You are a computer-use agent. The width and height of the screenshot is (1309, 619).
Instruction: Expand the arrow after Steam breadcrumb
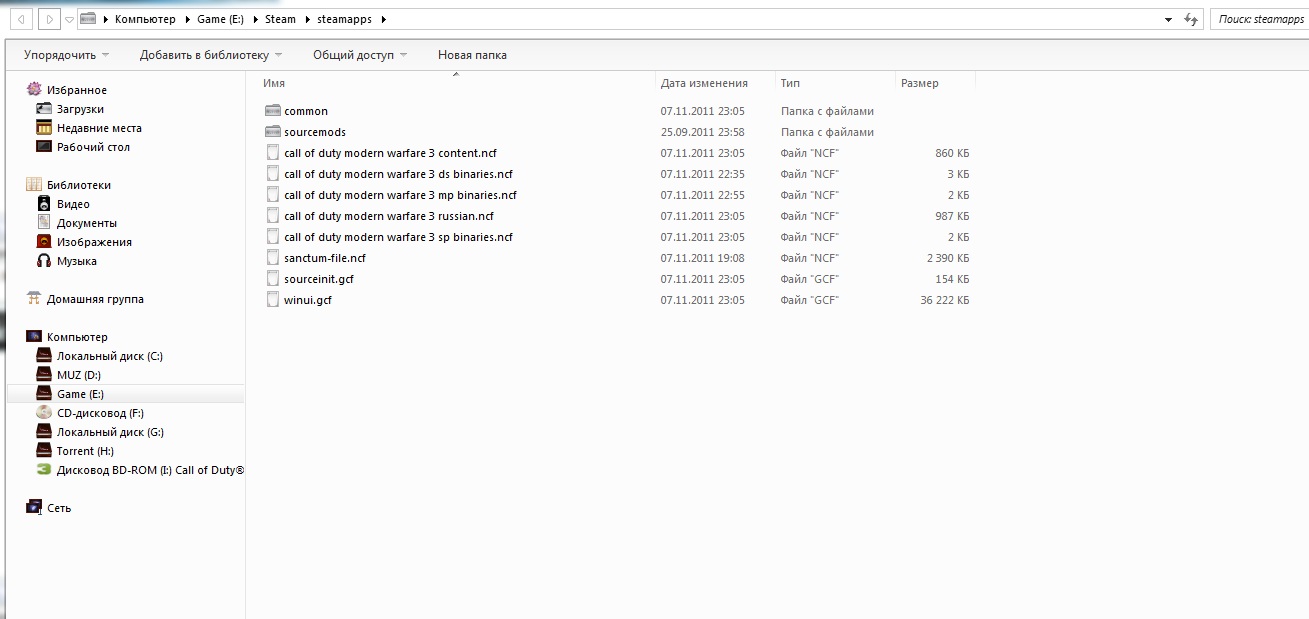pyautogui.click(x=307, y=19)
